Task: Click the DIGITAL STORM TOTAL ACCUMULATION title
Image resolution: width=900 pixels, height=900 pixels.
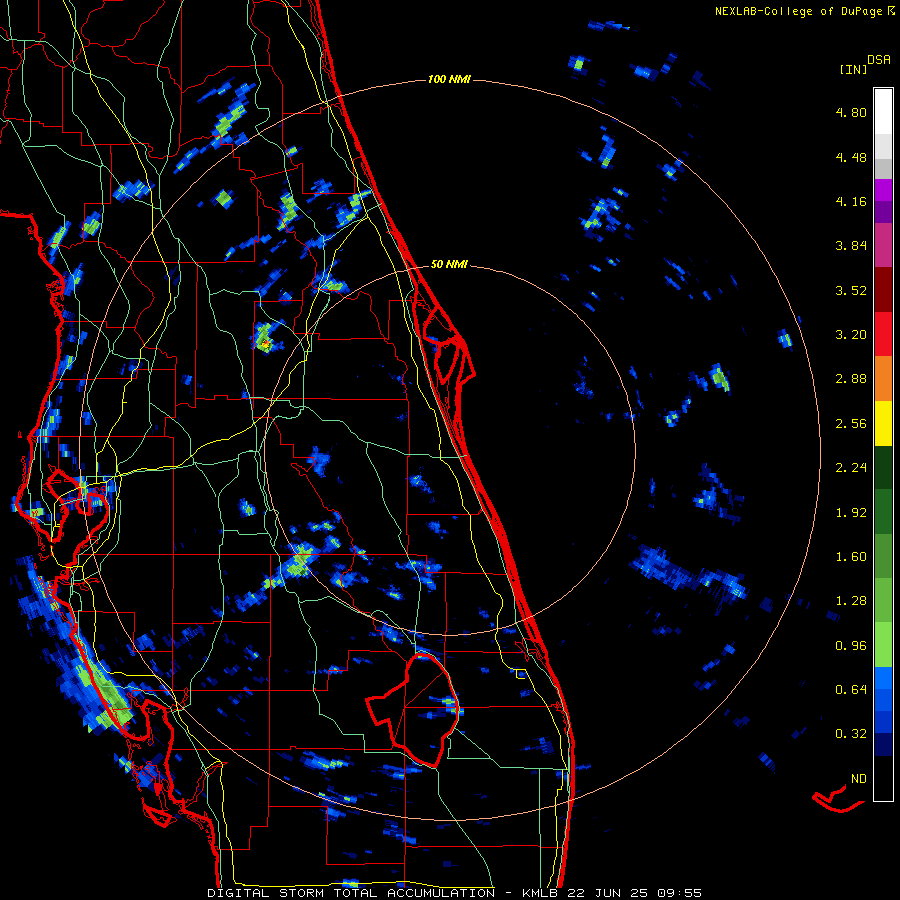Action: (351, 893)
